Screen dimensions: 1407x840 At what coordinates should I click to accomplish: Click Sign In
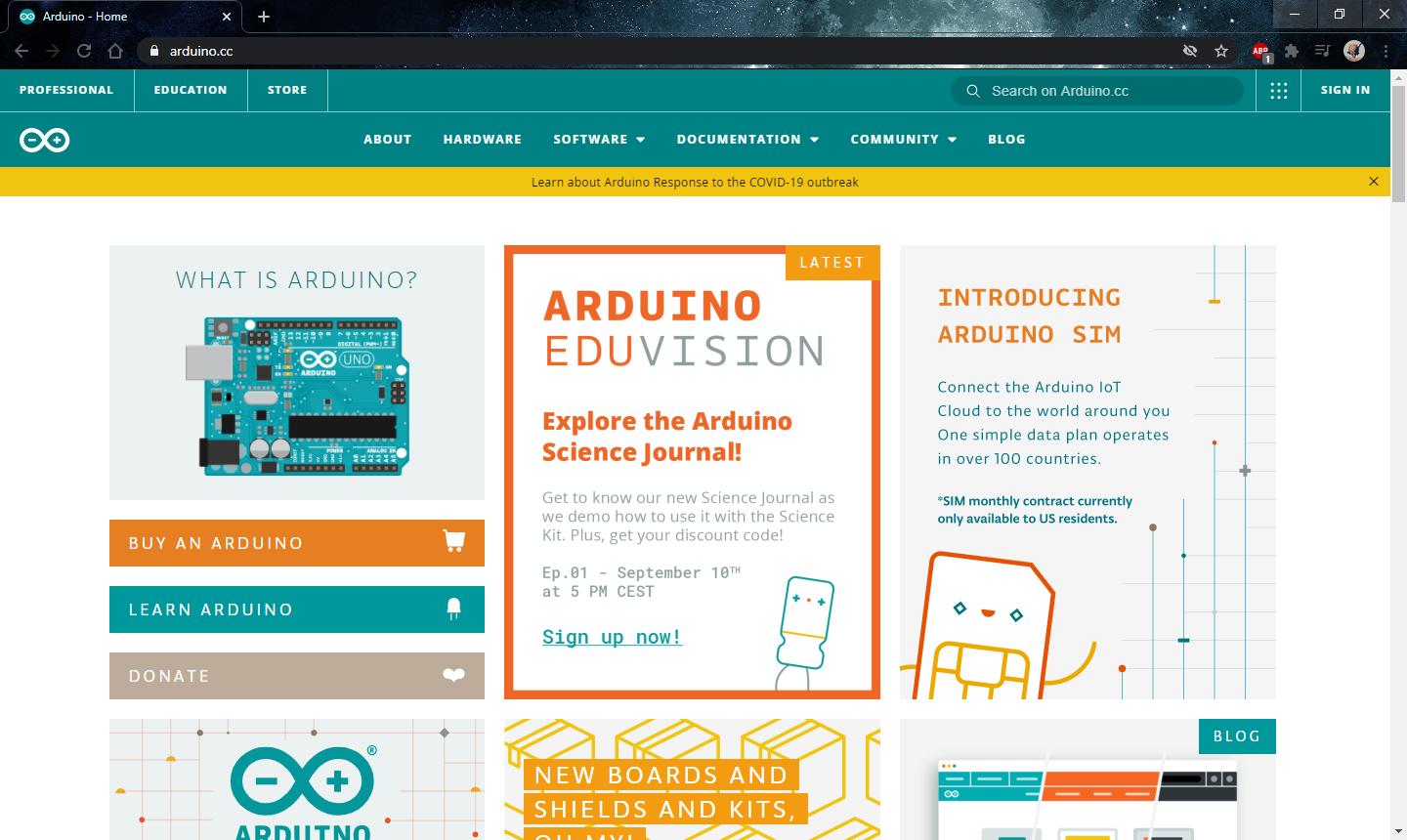coord(1345,90)
